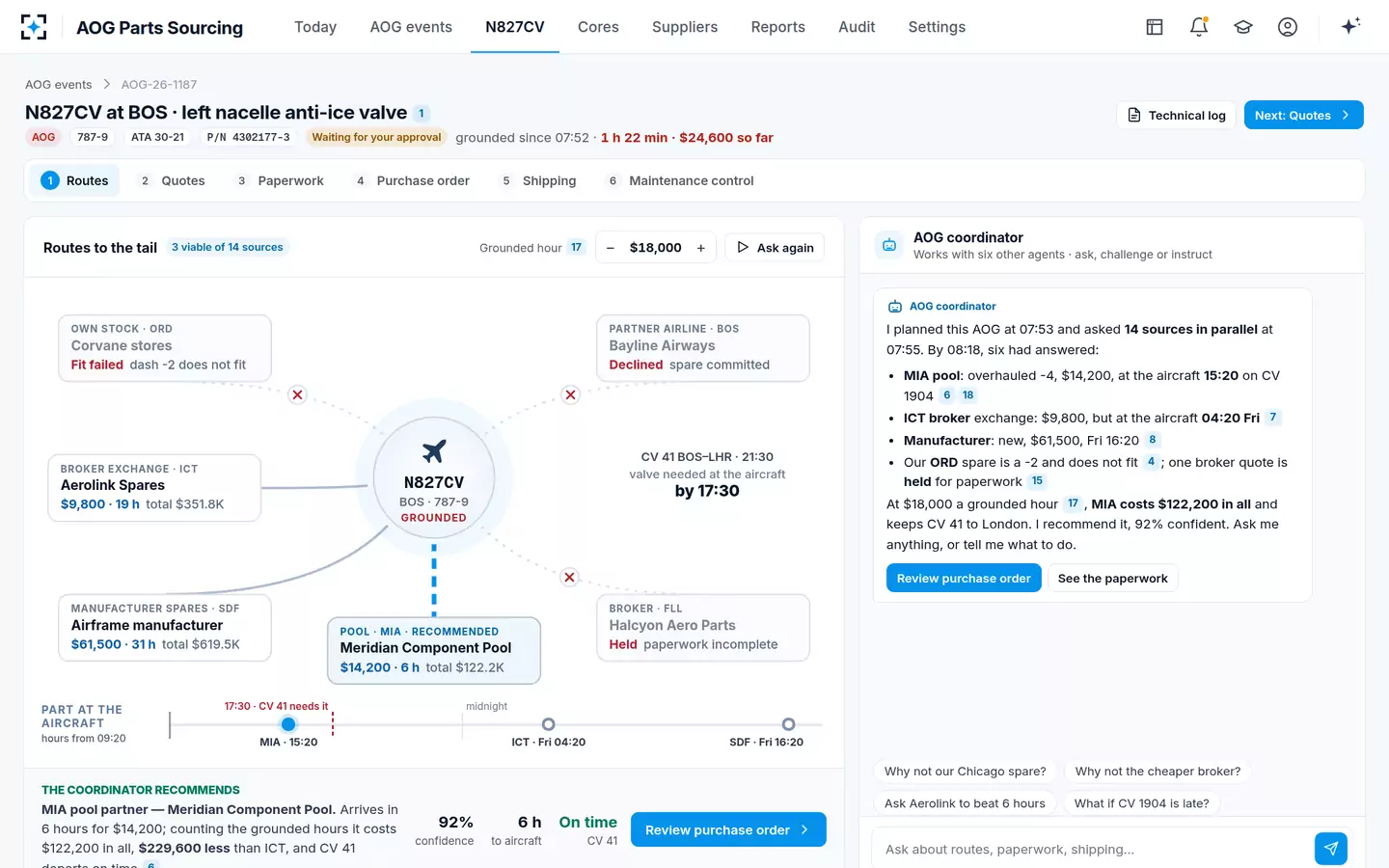Click the SDF Fri 16:20 timeline marker
This screenshot has width=1389, height=868.
coord(788,724)
